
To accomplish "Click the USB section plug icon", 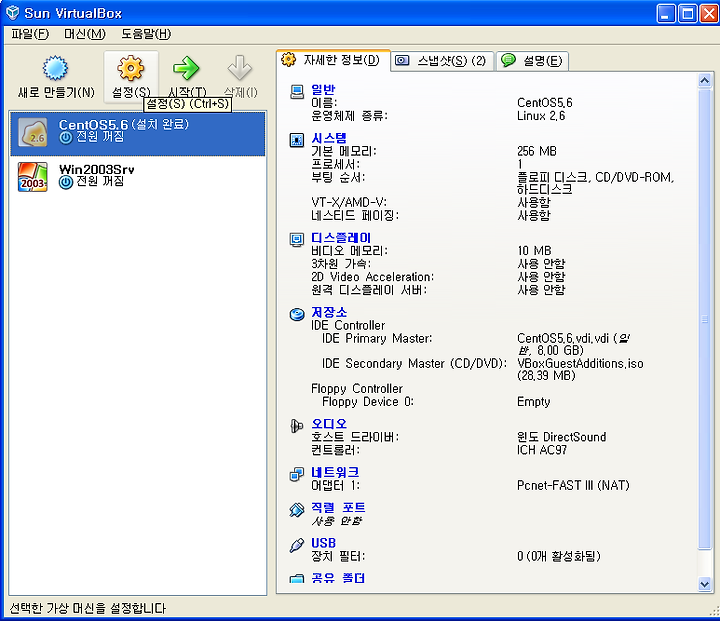I will [297, 545].
